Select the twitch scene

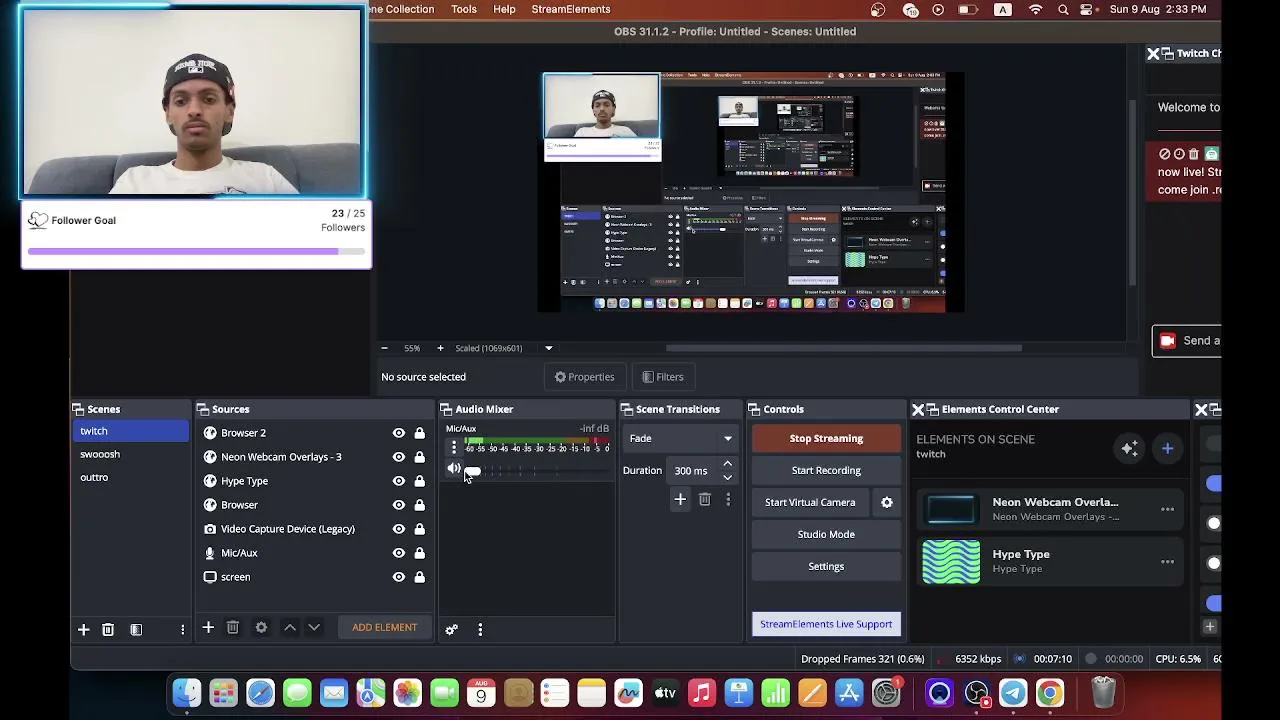130,431
